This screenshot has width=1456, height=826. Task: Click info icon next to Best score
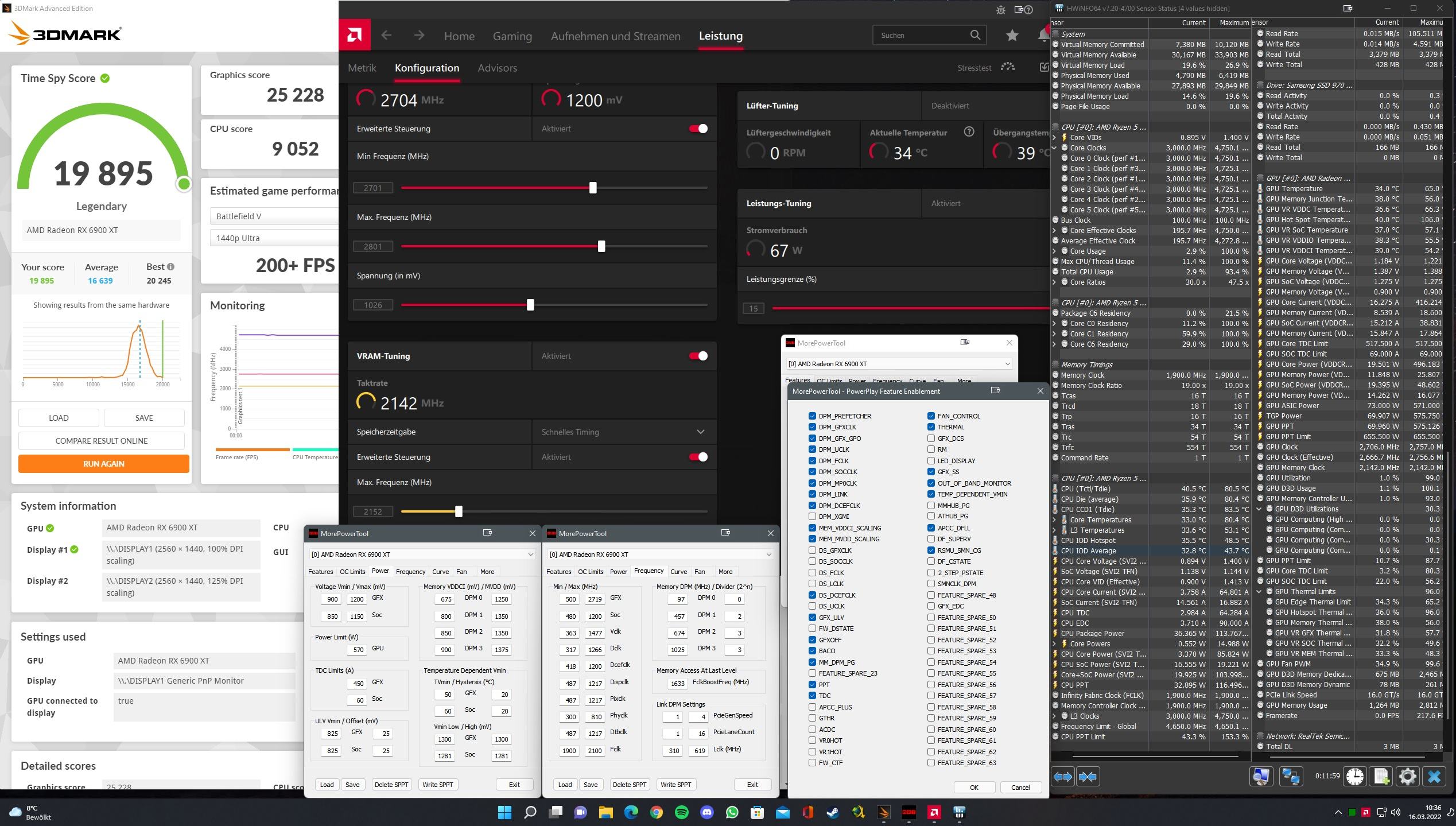tap(170, 267)
